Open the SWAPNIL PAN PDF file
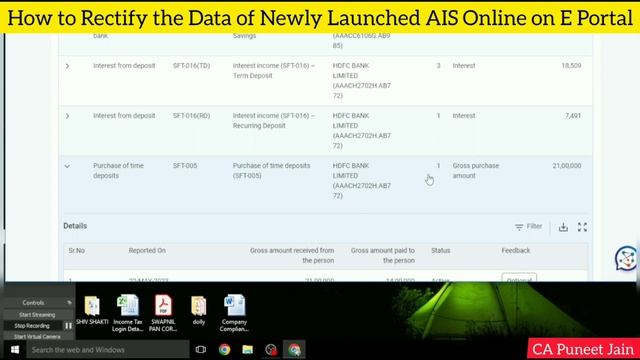Screen dimensions: 640x360 click(163, 313)
